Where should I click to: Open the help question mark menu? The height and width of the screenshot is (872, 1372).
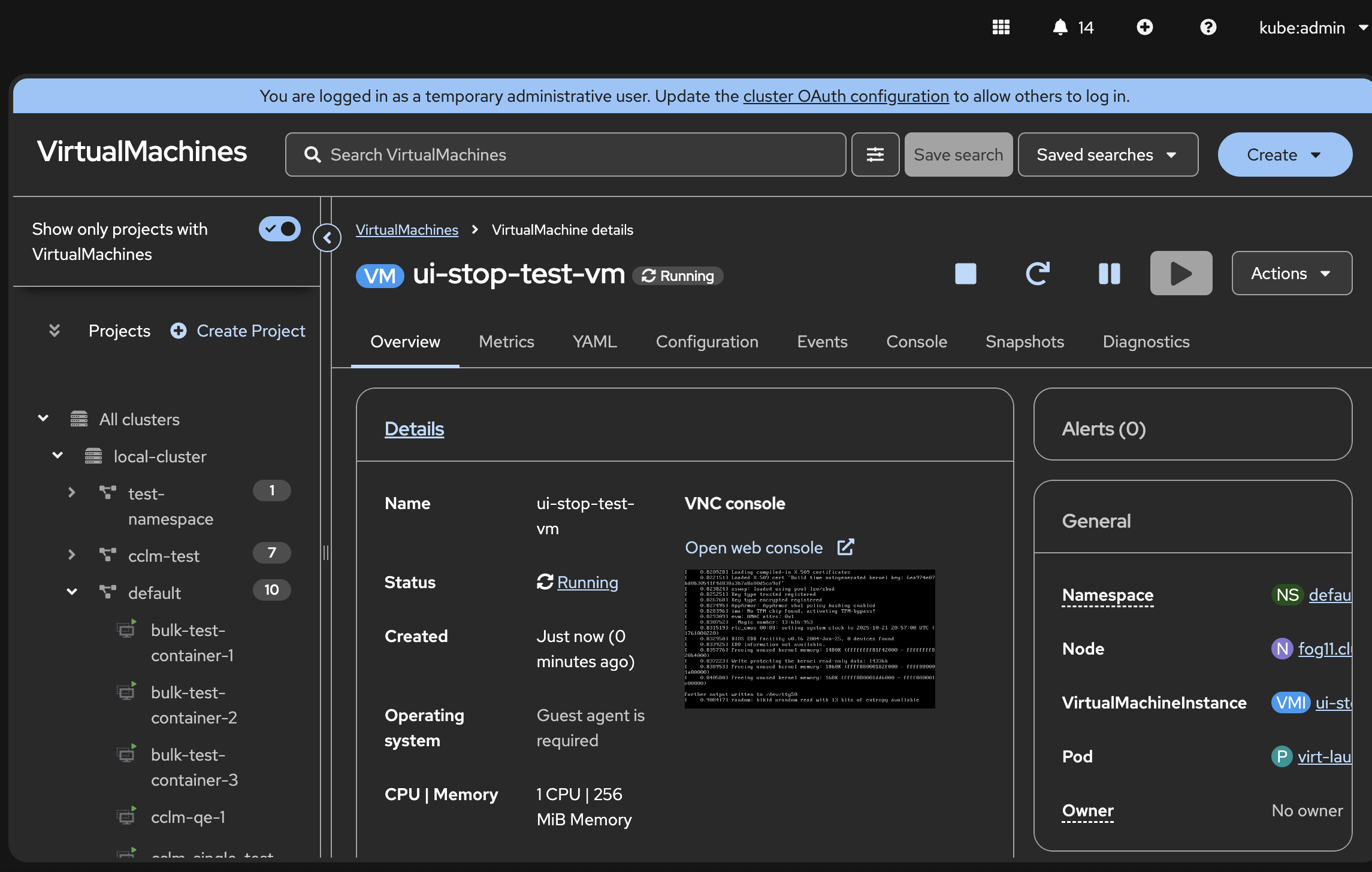(x=1208, y=28)
